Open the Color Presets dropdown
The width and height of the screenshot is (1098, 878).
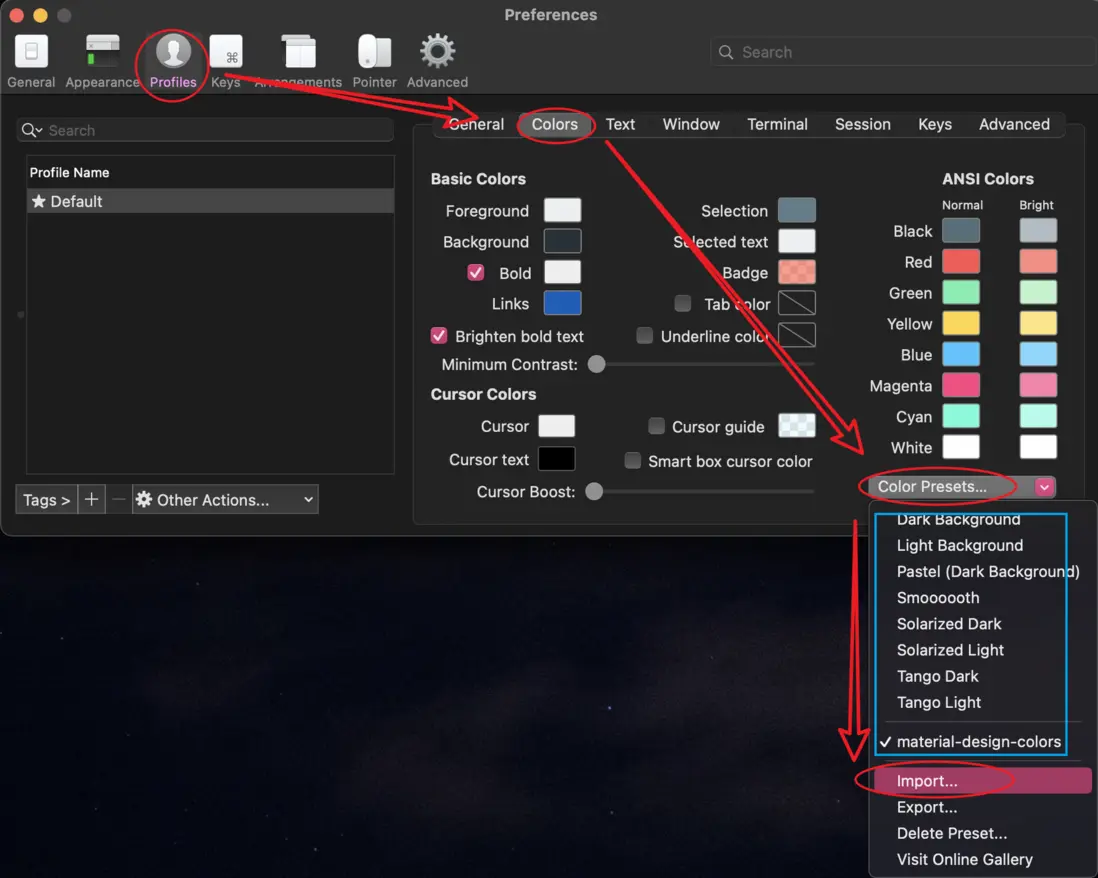tap(962, 487)
